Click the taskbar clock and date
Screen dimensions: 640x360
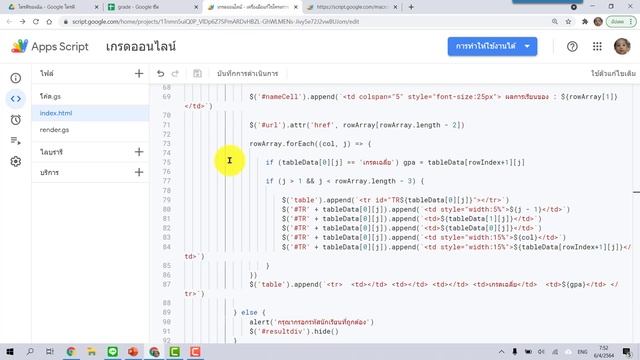click(604, 351)
